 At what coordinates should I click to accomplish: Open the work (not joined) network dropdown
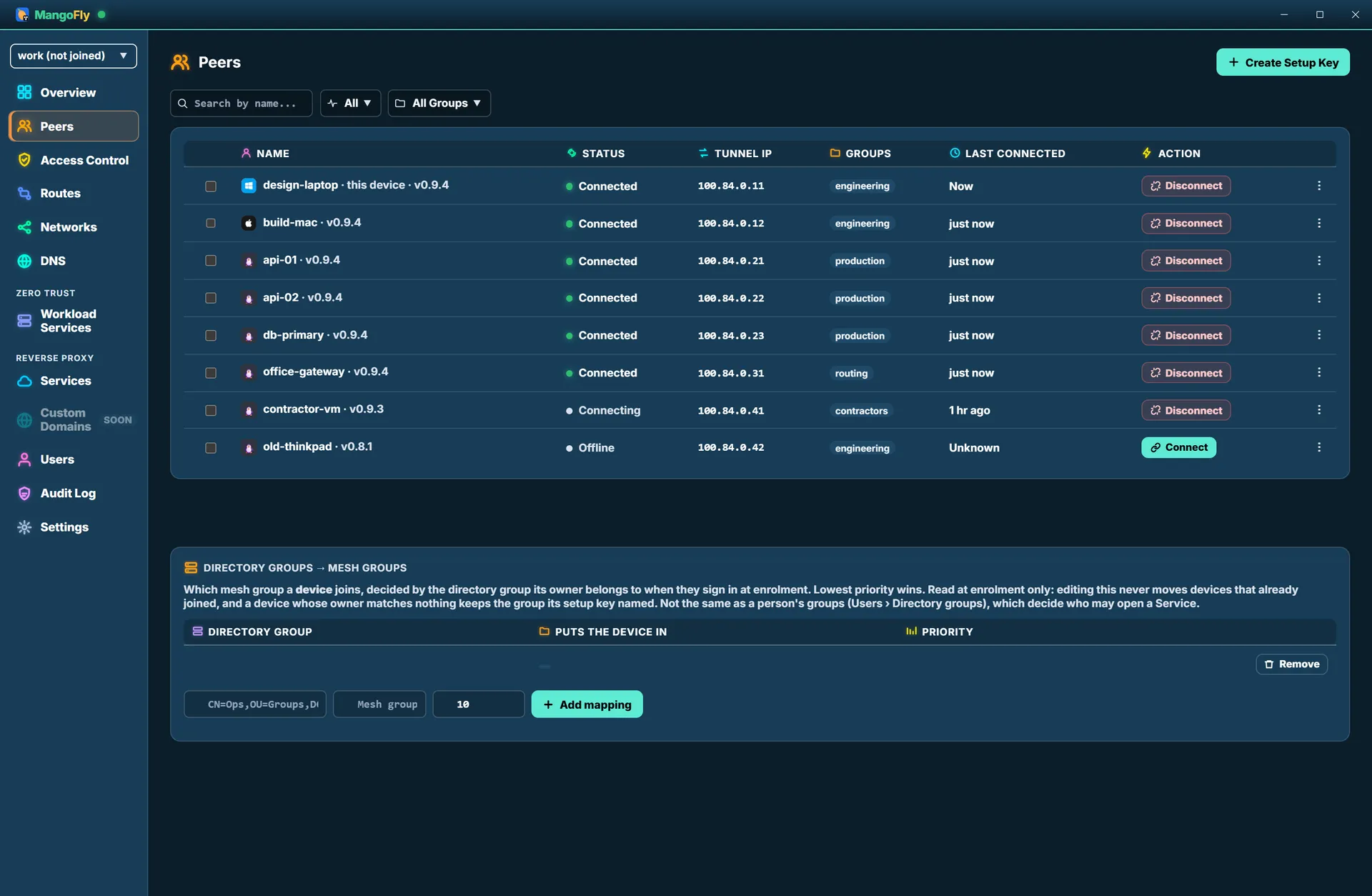click(74, 56)
